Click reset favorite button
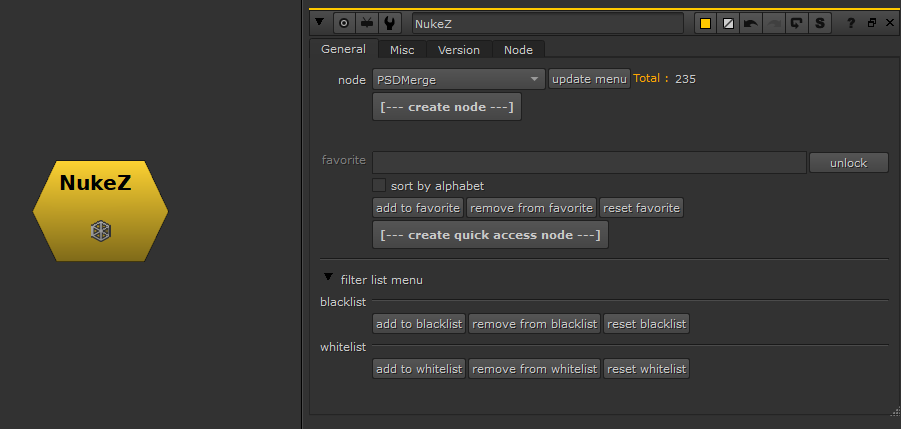 point(641,208)
